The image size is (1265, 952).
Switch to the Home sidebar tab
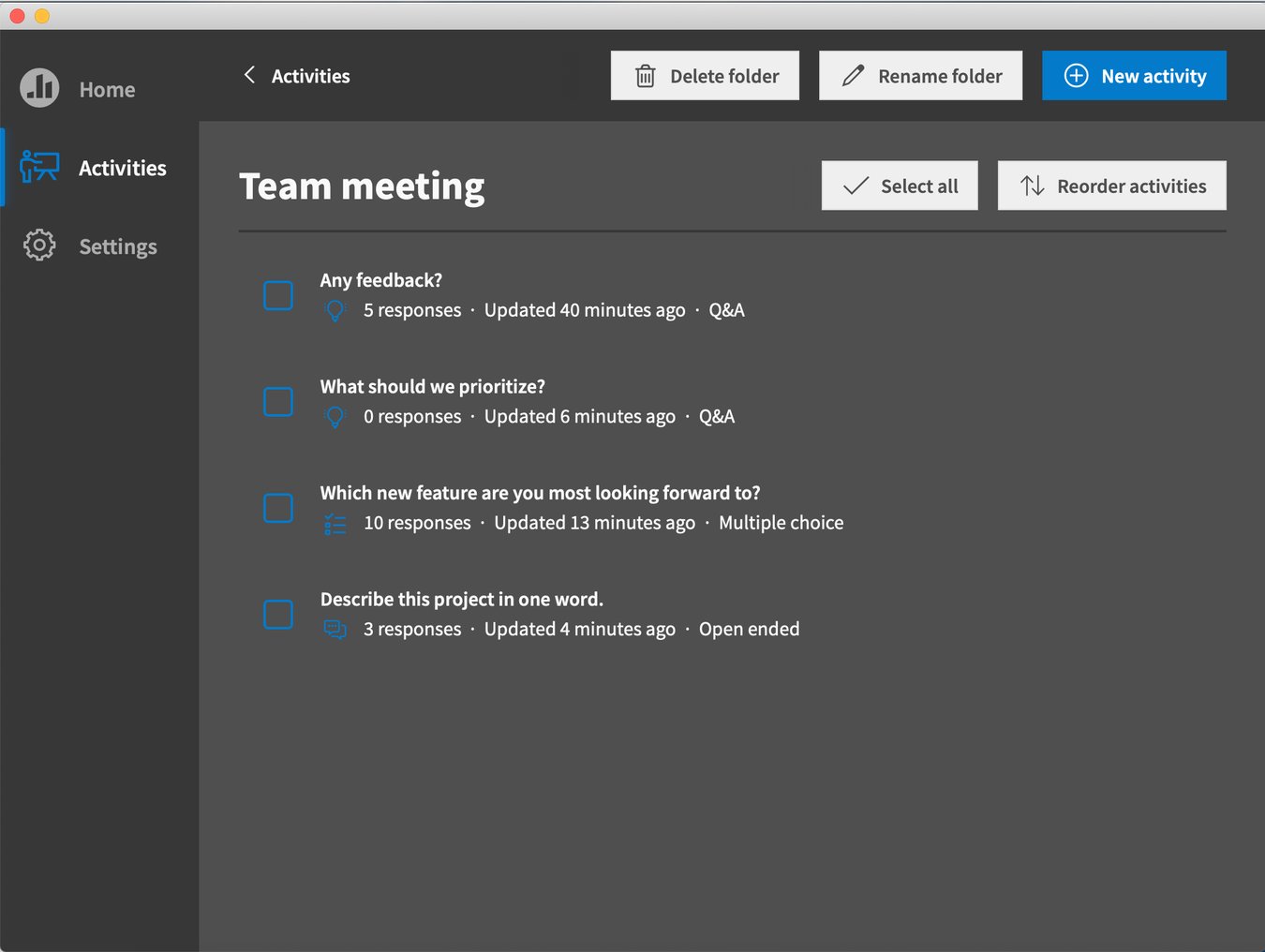pyautogui.click(x=107, y=90)
